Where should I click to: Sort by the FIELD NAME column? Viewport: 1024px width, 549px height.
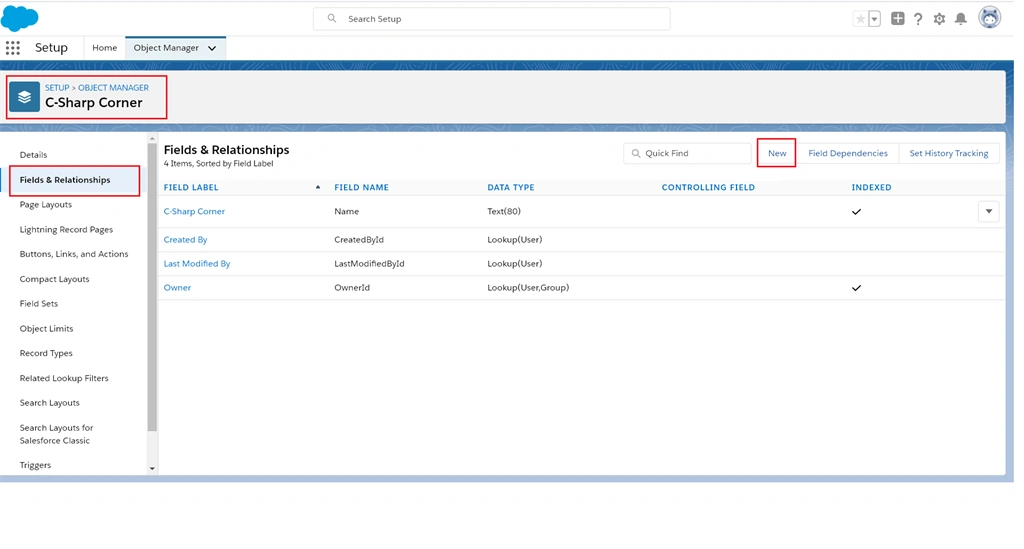point(361,187)
